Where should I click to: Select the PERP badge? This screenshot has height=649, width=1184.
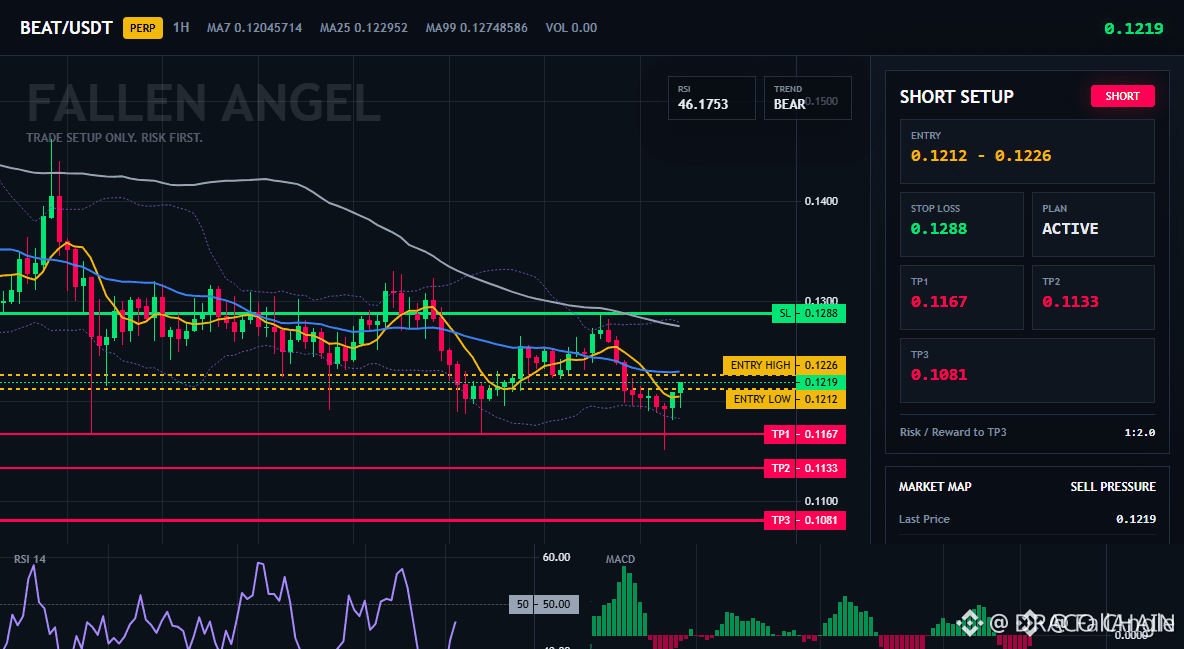[x=143, y=28]
